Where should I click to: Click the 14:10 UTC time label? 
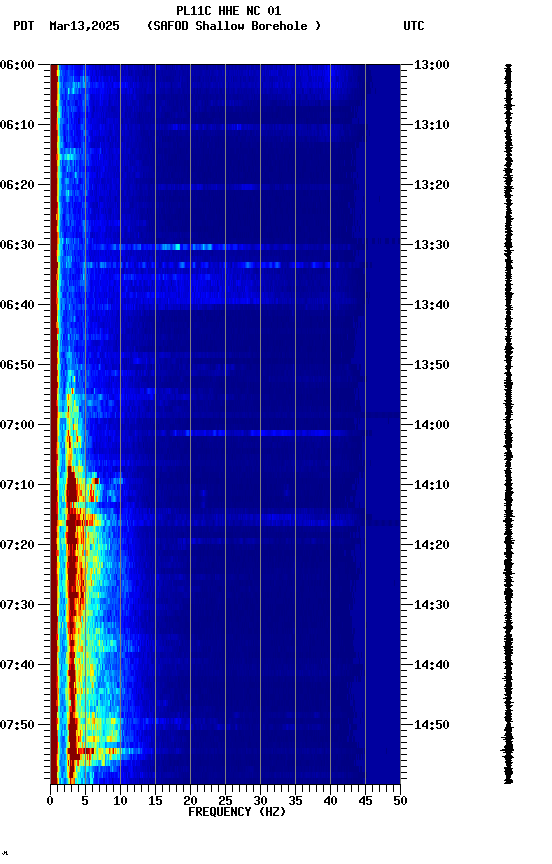click(432, 485)
